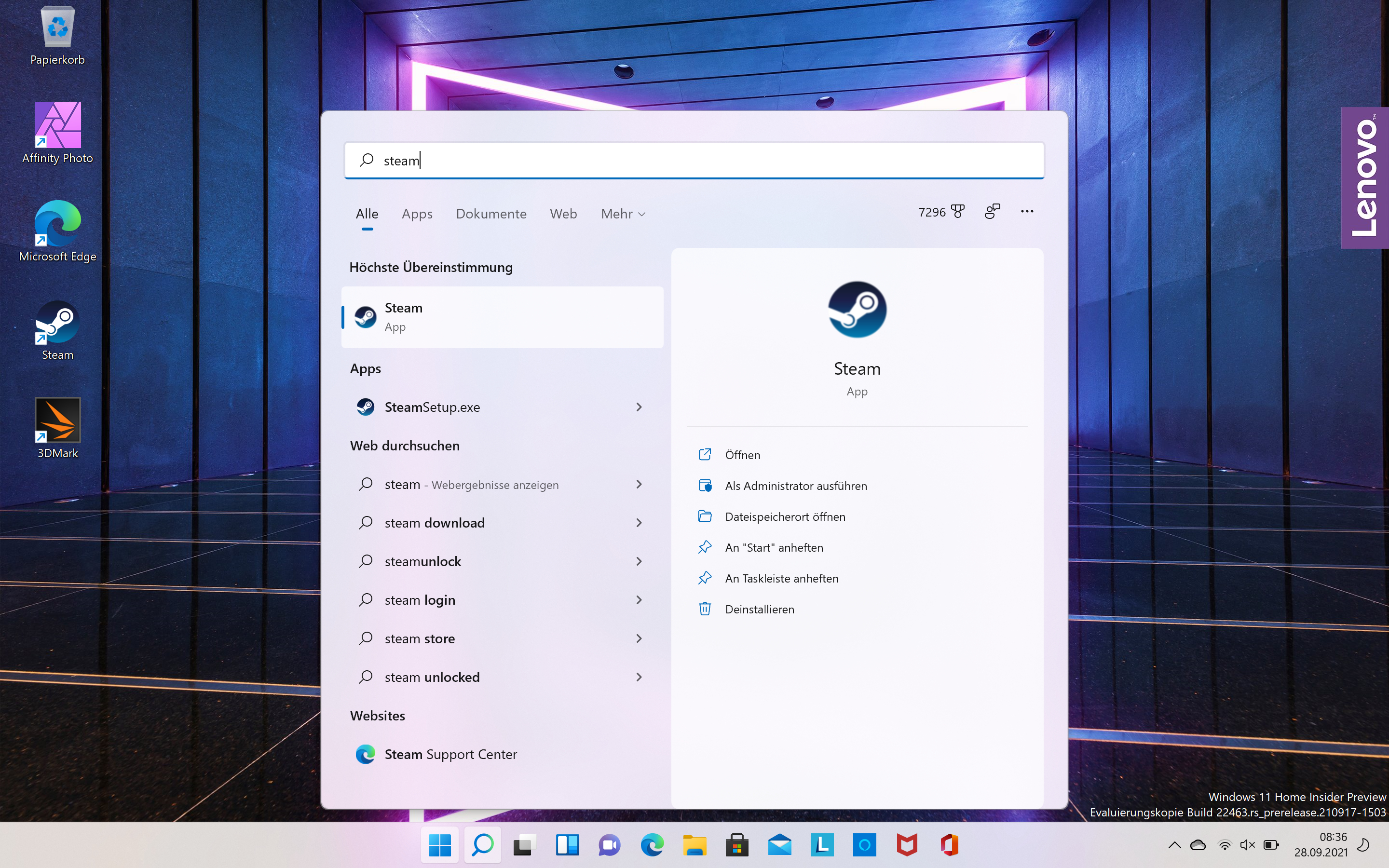Expand the steam Webergebnisse anzeigen arrow
1389x868 pixels.
(639, 485)
